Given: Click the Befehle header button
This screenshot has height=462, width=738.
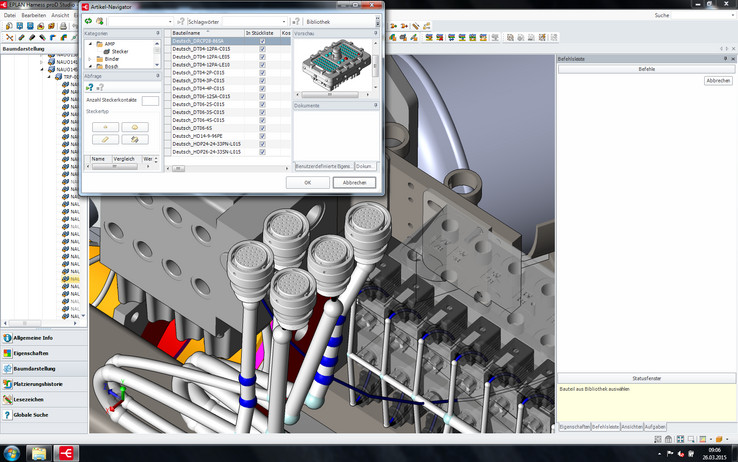Looking at the screenshot, I should tap(646, 69).
